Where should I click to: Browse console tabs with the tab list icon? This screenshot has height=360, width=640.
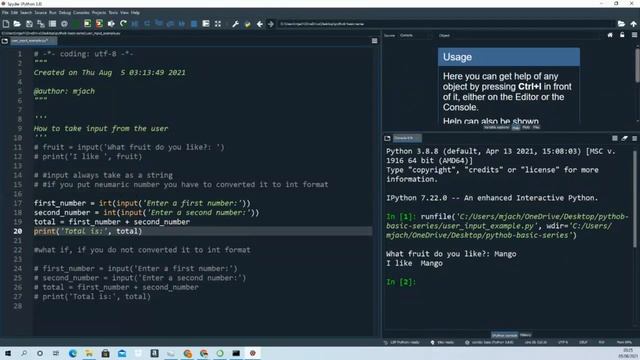[x=387, y=138]
